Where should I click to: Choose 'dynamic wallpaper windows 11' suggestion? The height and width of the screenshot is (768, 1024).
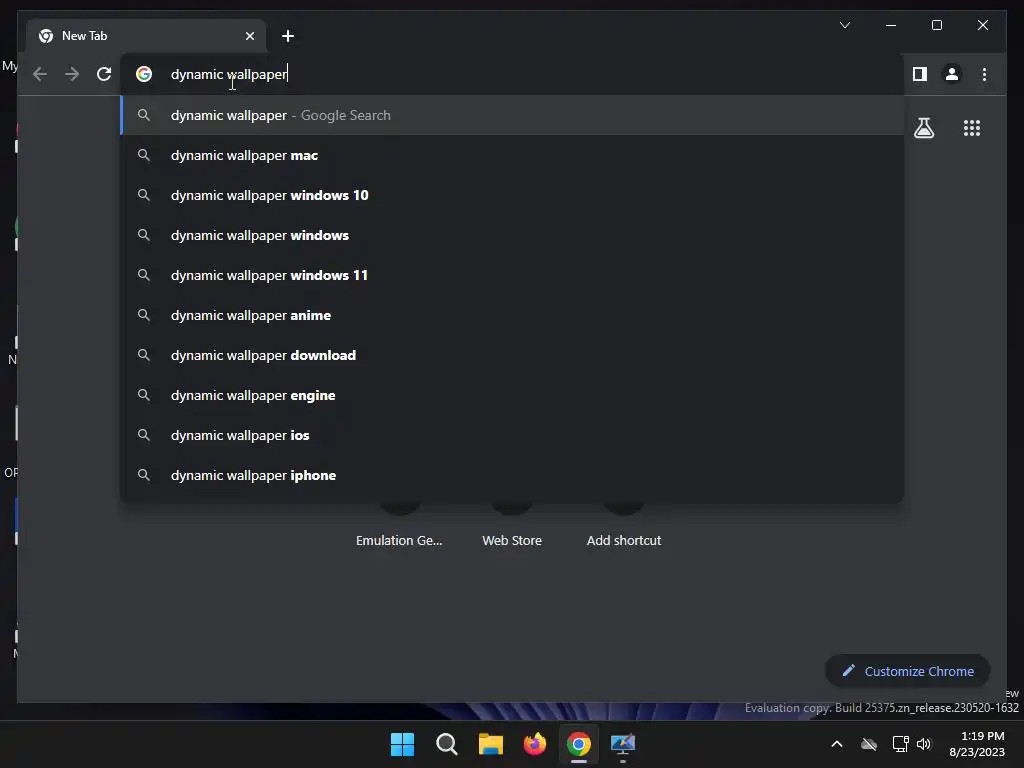(x=512, y=276)
